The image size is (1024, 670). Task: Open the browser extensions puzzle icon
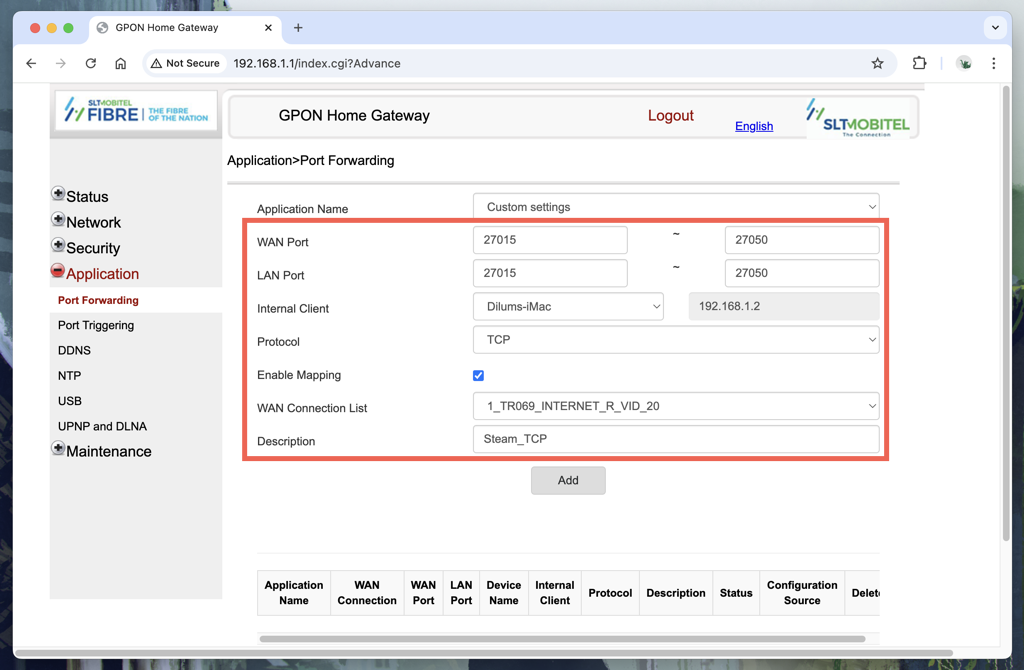pos(919,63)
